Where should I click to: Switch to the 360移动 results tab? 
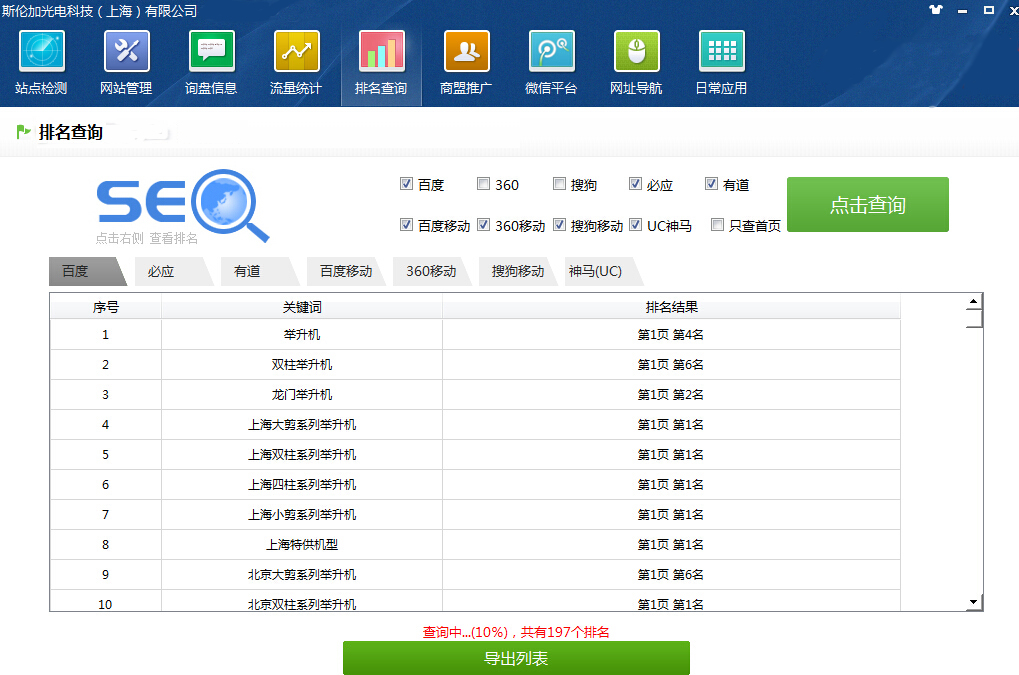[x=432, y=271]
